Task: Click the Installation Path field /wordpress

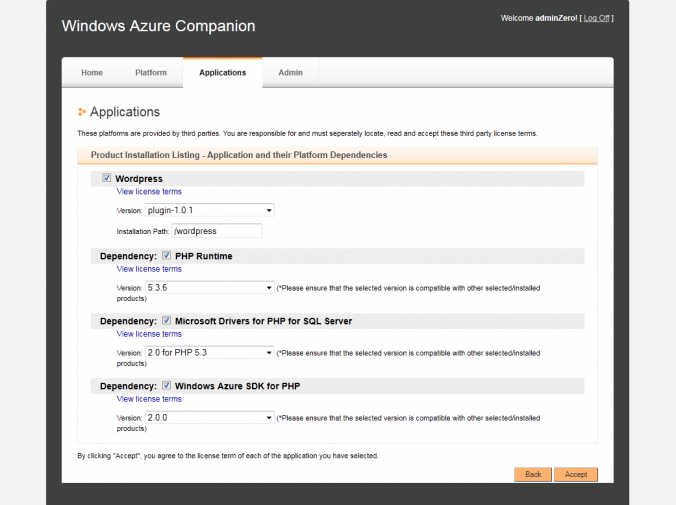Action: pyautogui.click(x=217, y=231)
